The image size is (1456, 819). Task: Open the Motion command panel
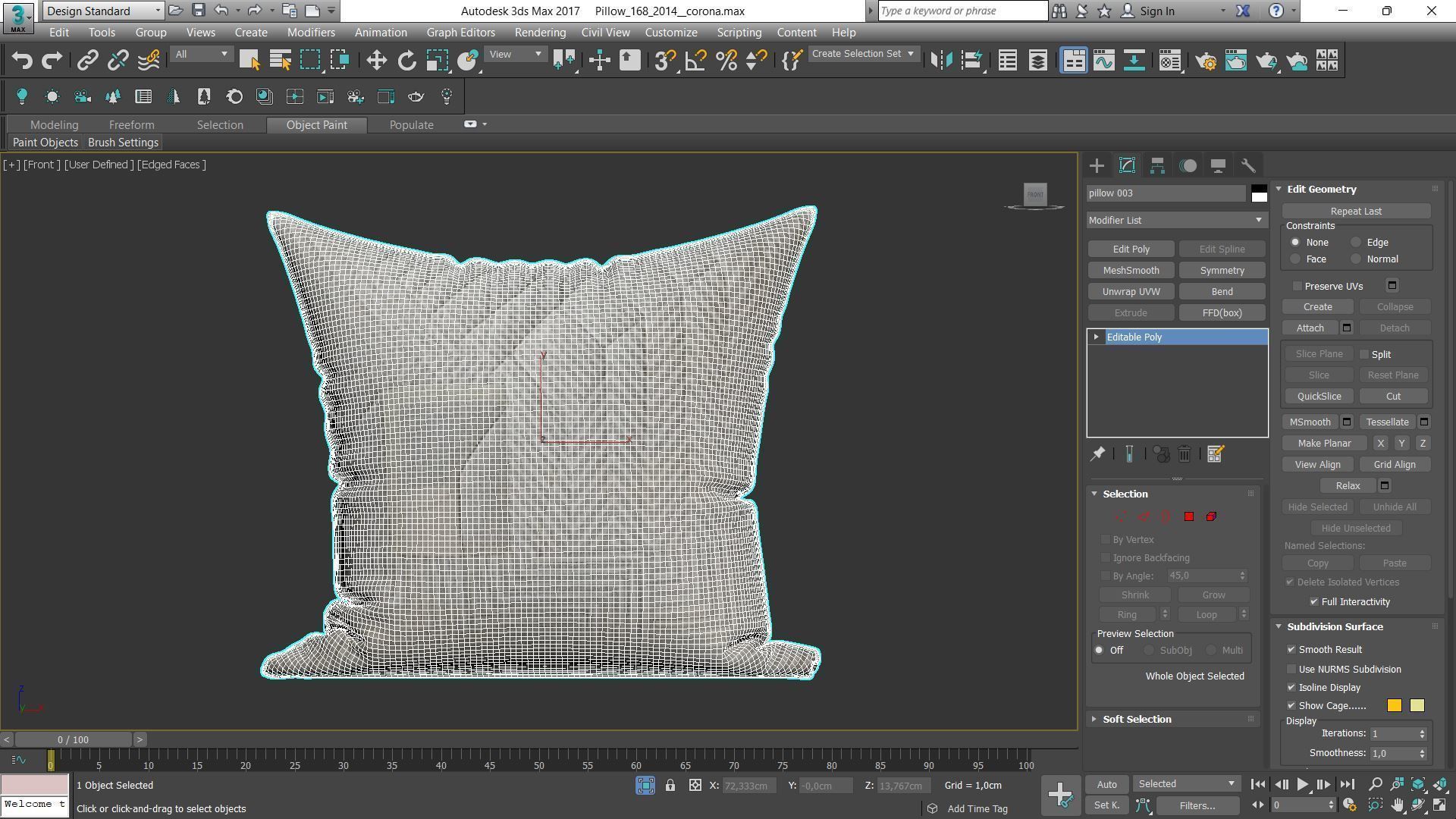tap(1188, 165)
